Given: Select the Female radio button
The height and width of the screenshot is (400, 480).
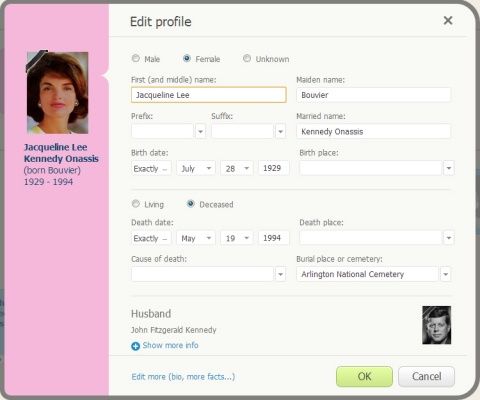Looking at the screenshot, I should pos(187,58).
